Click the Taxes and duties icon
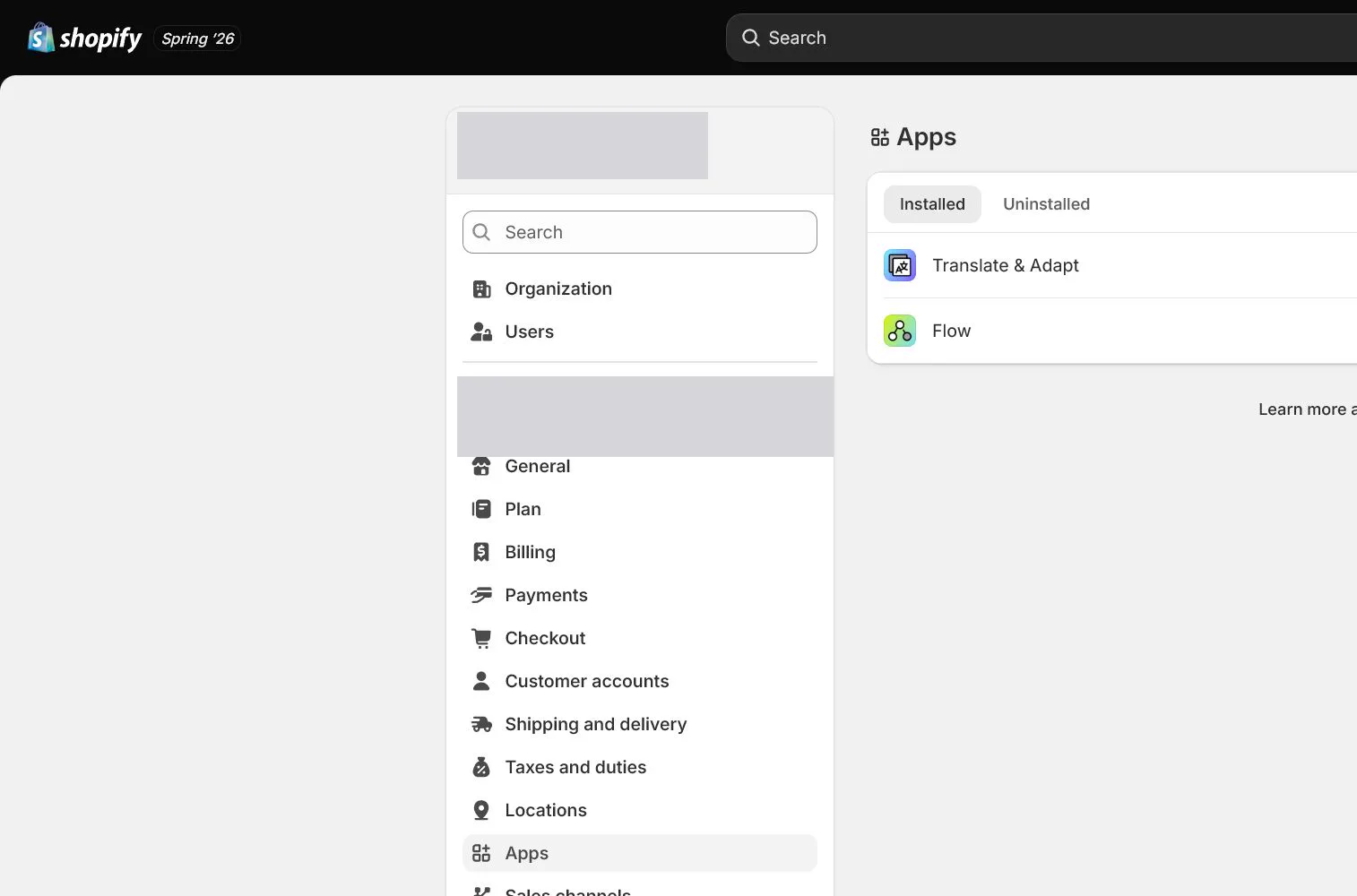Screen dimensions: 1357x896 (x=481, y=767)
